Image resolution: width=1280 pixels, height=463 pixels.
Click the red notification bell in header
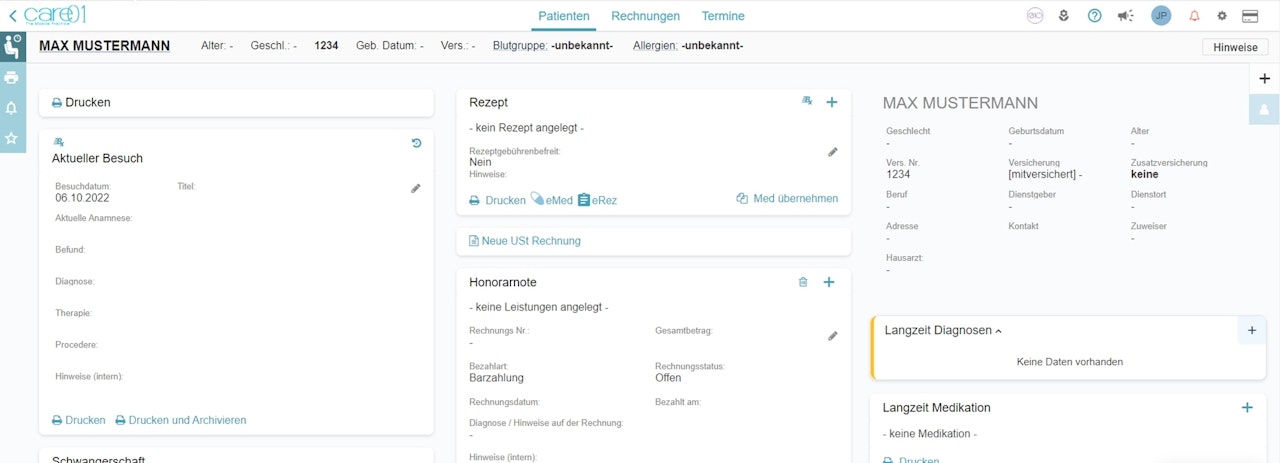[x=1194, y=16]
